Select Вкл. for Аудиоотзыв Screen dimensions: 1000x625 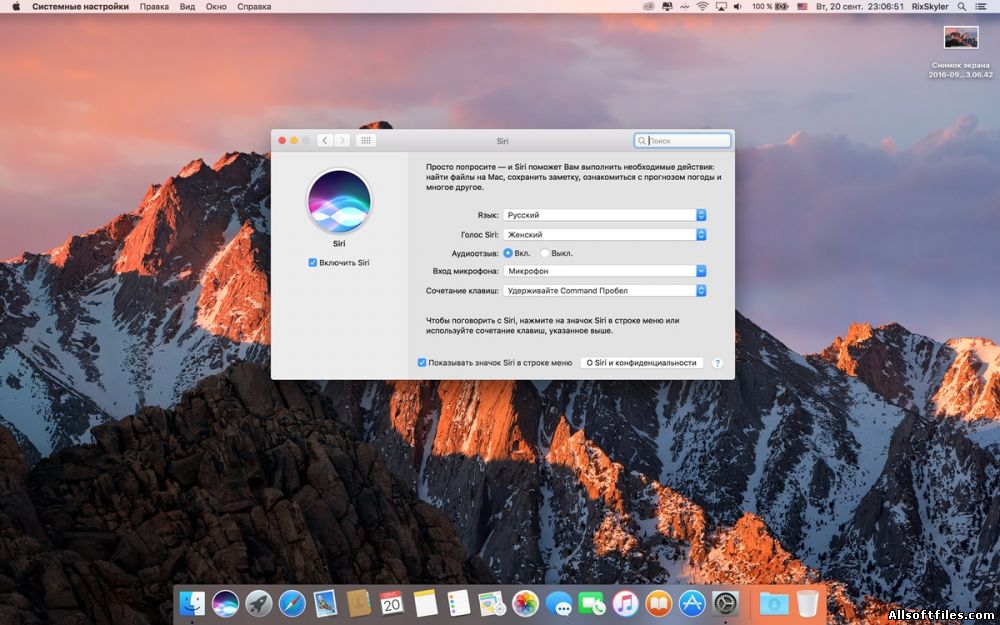point(508,253)
